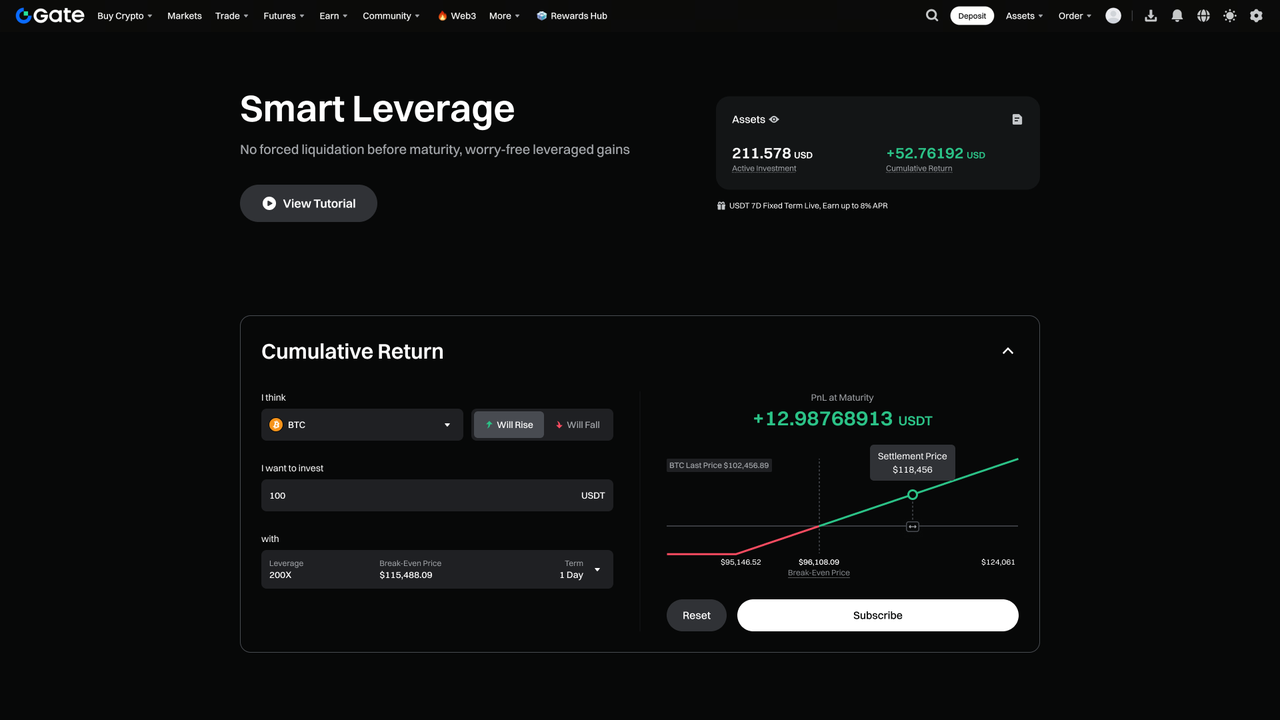The width and height of the screenshot is (1280, 720).
Task: Open settings gear in top bar
Action: [1256, 16]
